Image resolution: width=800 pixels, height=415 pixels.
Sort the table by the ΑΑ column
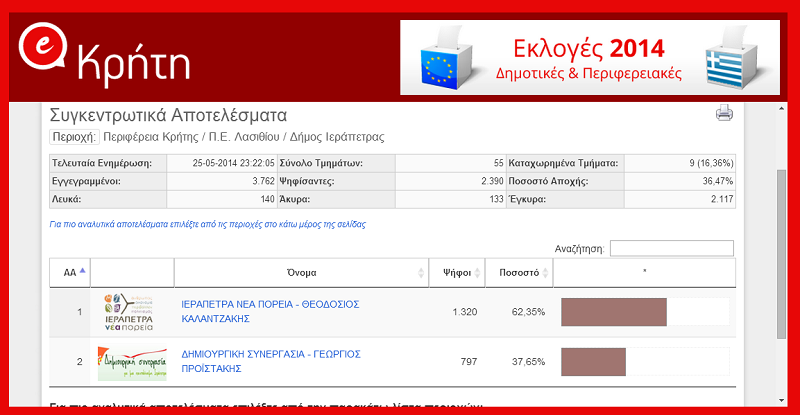70,272
